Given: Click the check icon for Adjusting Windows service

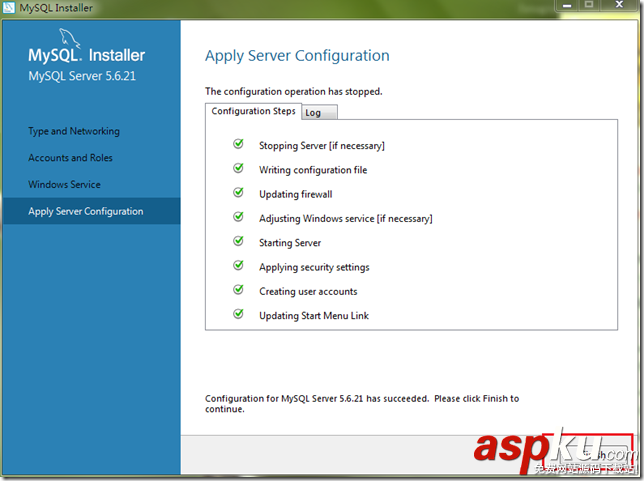Looking at the screenshot, I should coord(238,216).
